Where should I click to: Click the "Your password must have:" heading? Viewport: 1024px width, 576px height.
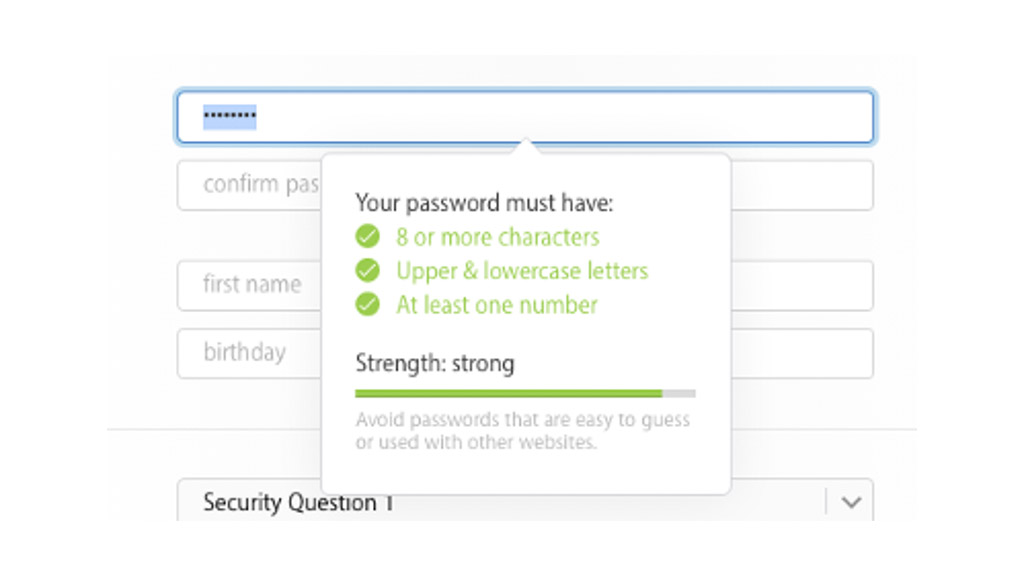pos(484,203)
